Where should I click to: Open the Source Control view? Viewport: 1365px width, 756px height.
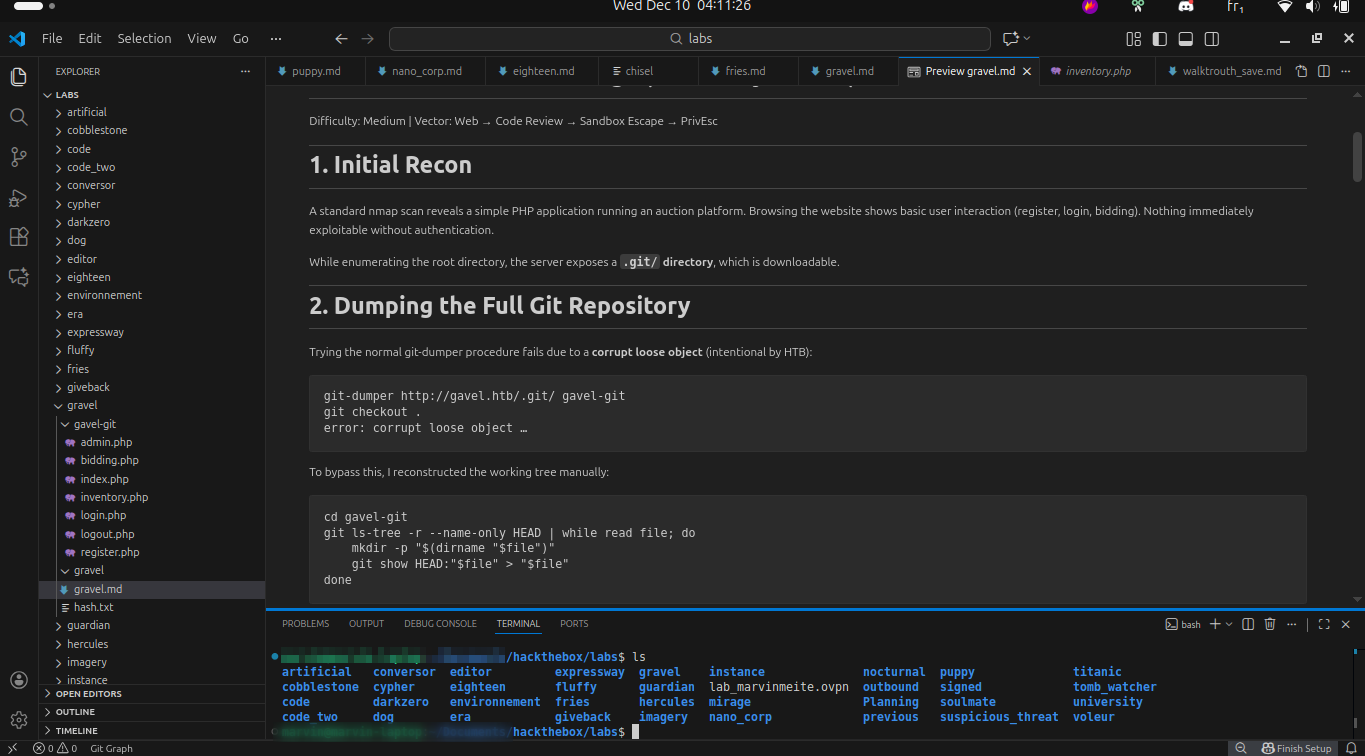click(18, 157)
